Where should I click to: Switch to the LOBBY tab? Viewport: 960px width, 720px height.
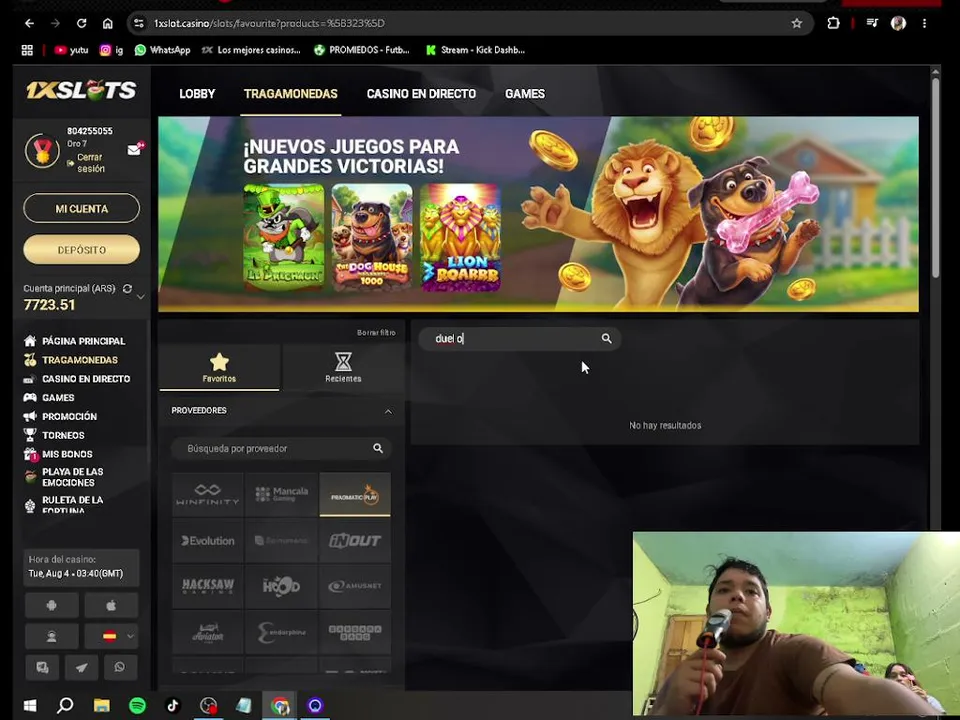197,94
